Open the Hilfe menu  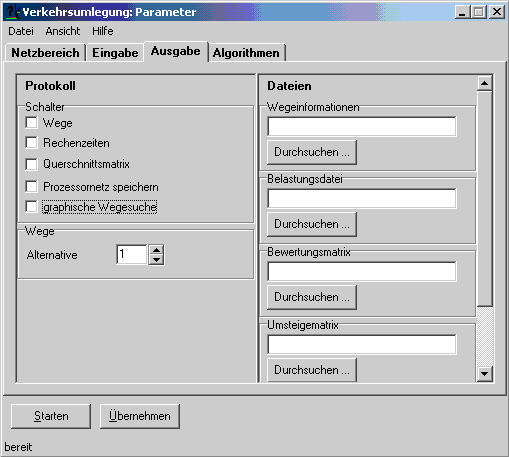point(103,31)
